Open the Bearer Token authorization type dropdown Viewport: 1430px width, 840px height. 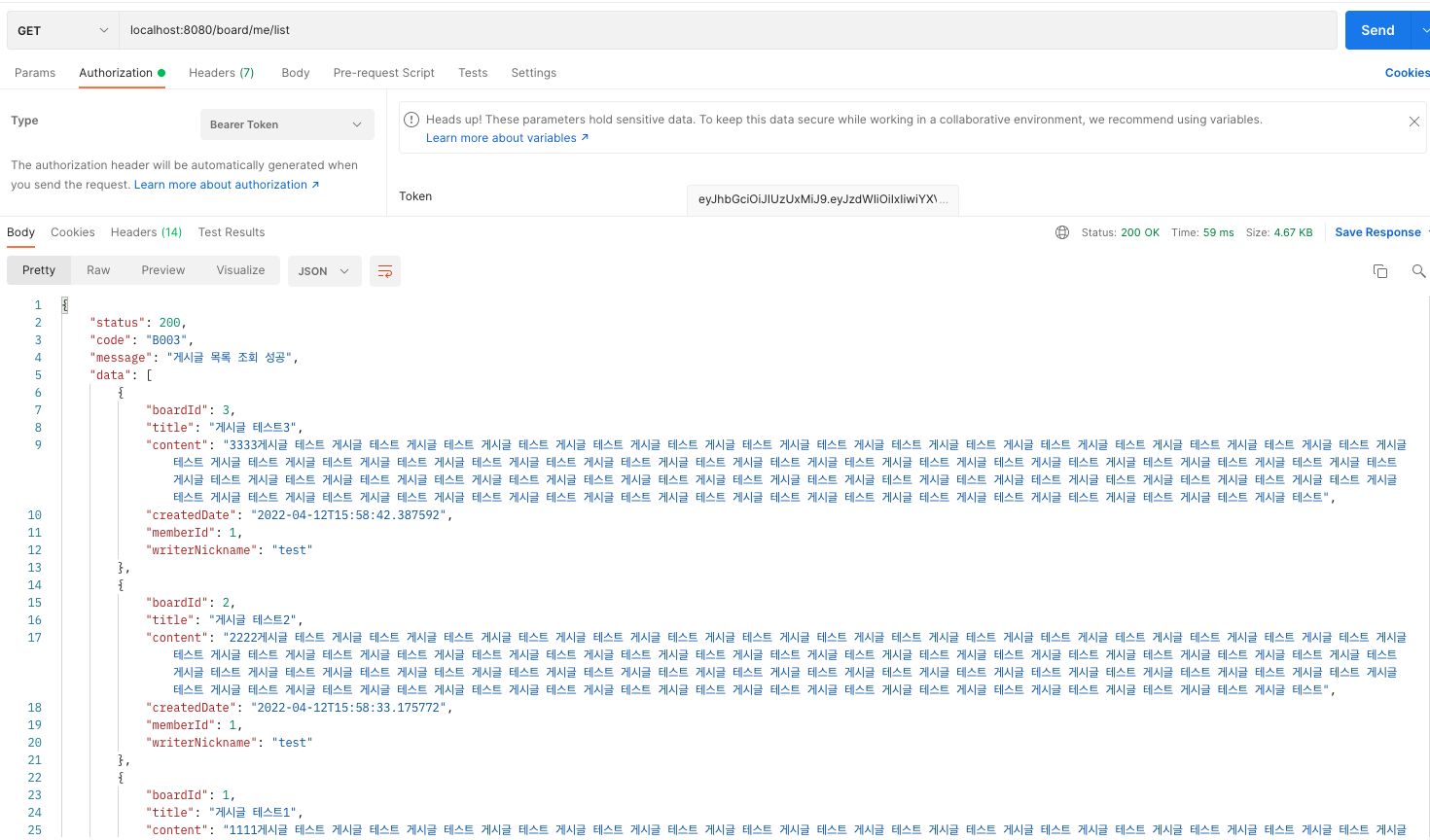coord(286,124)
